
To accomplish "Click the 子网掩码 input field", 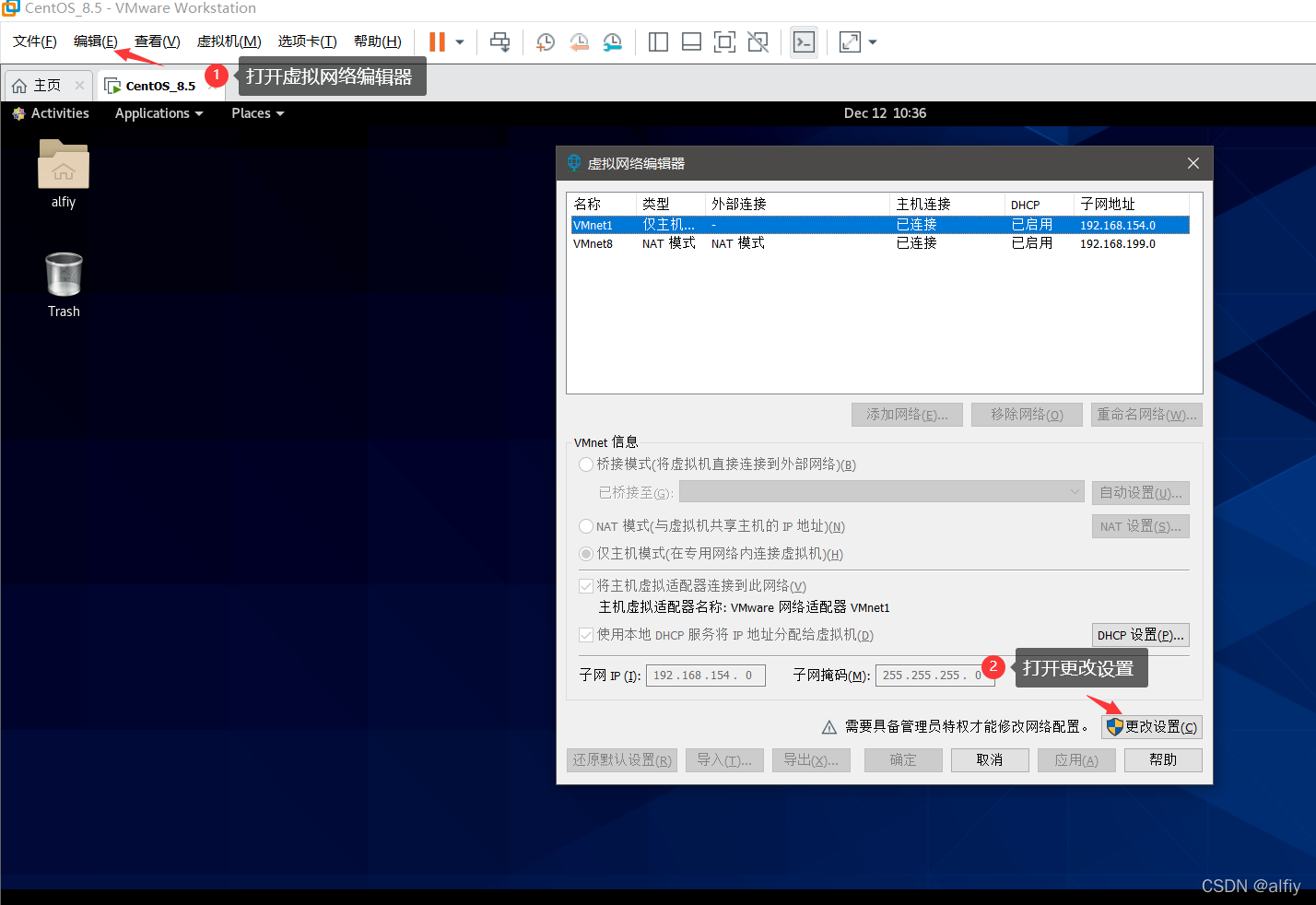I will point(935,676).
